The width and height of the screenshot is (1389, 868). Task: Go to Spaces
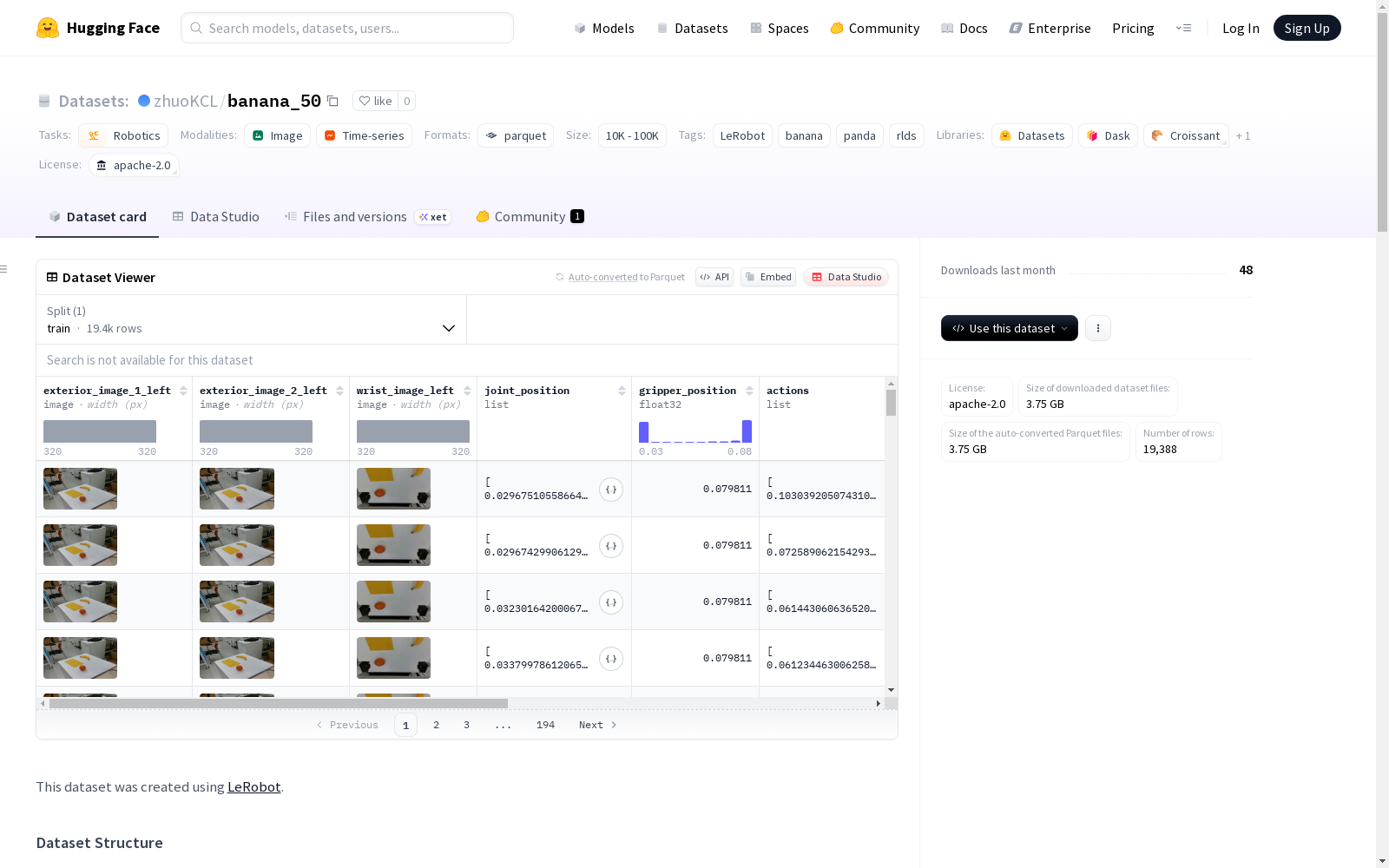(780, 28)
